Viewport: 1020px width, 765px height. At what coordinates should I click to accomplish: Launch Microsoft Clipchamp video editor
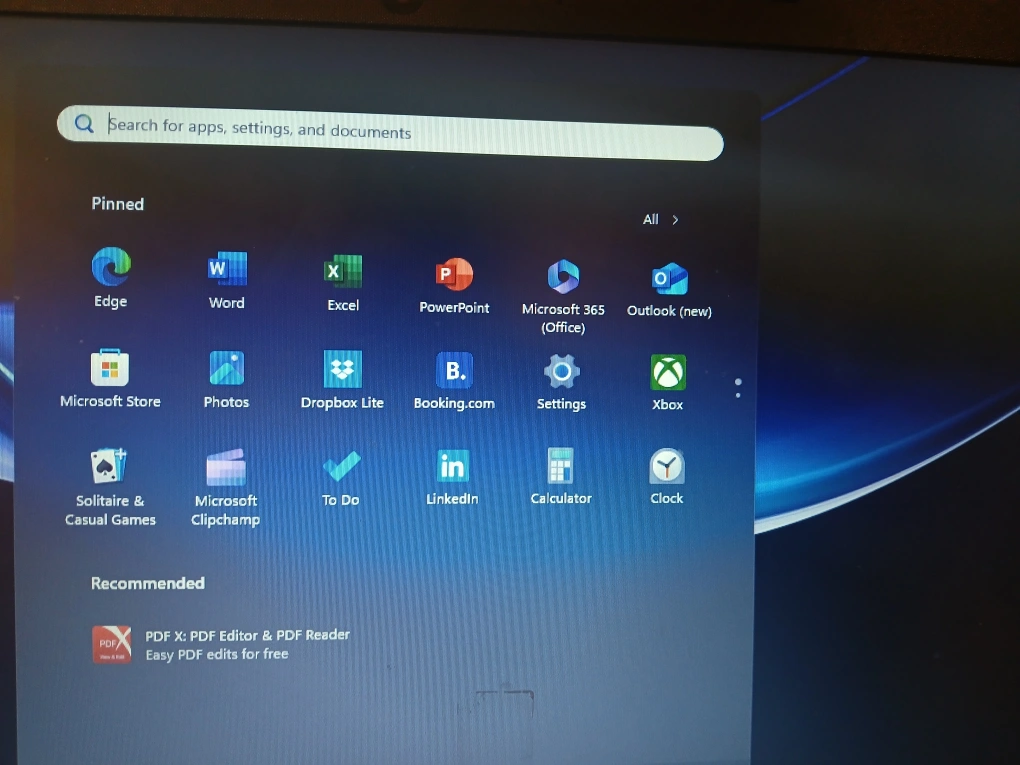coord(226,467)
